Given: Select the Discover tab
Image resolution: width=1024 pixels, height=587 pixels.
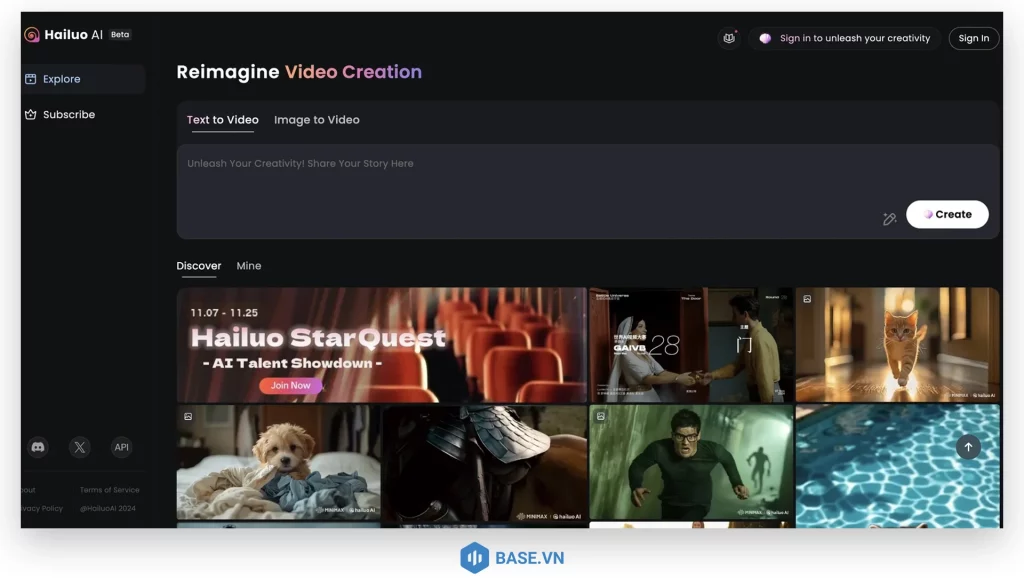Looking at the screenshot, I should [199, 266].
